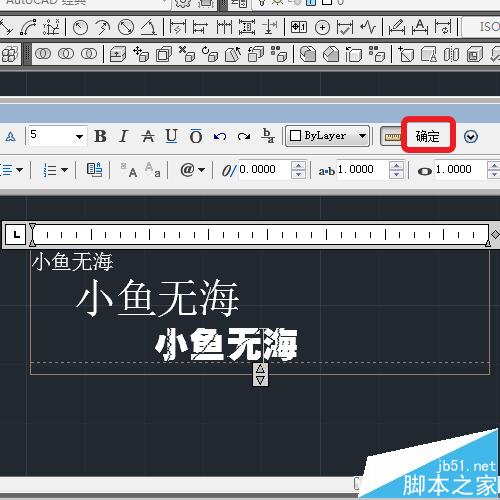Image resolution: width=500 pixels, height=500 pixels.
Task: Click the L tab-style selector on ruler
Action: [x=16, y=235]
